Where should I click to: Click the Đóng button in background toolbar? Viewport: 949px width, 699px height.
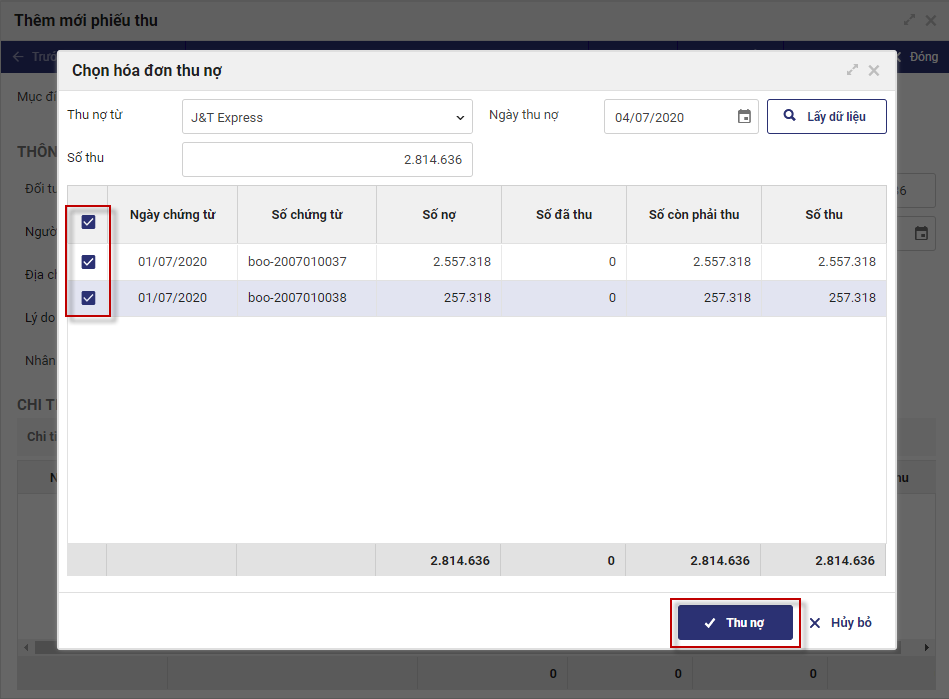(918, 57)
